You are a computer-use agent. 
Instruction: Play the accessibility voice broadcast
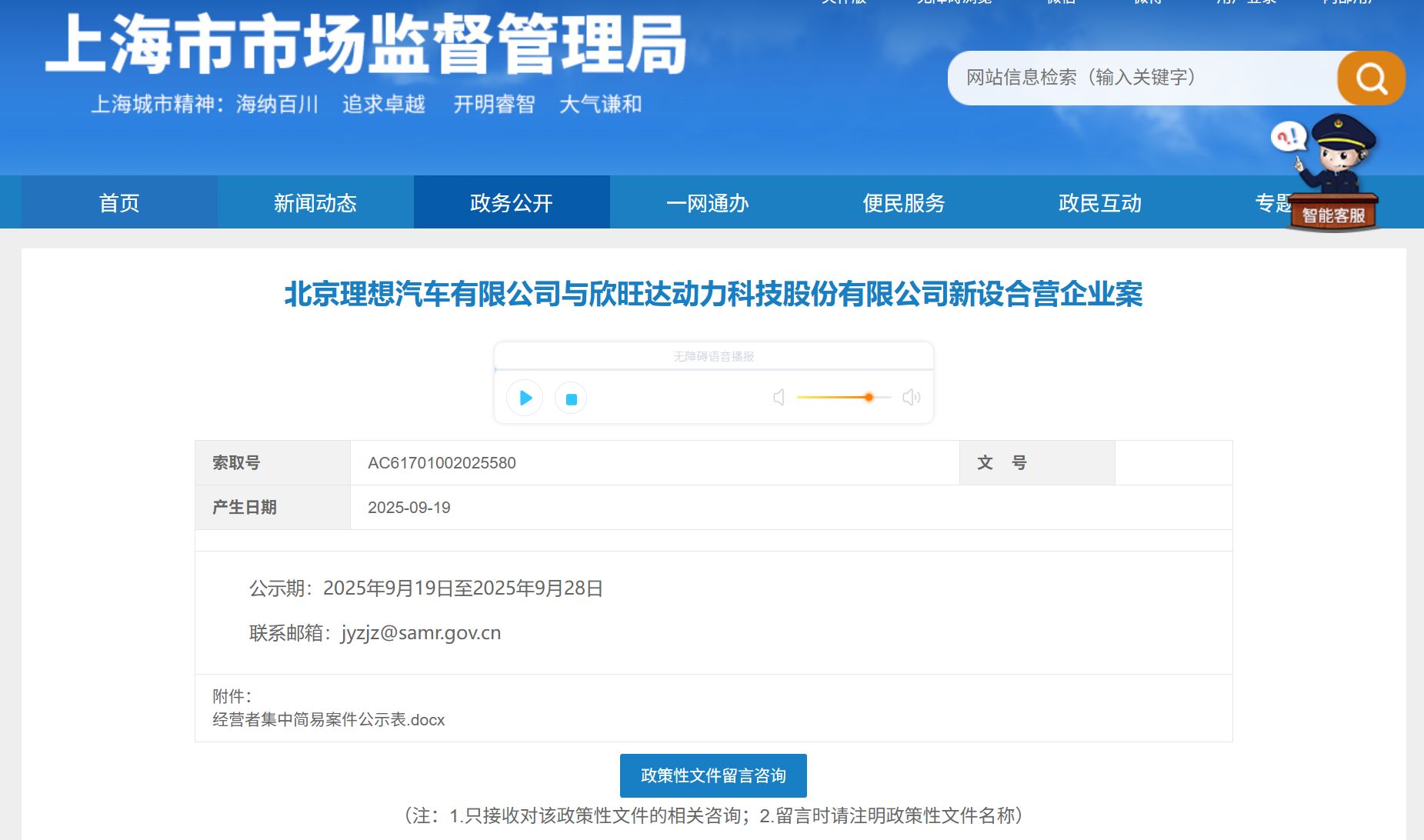click(525, 398)
